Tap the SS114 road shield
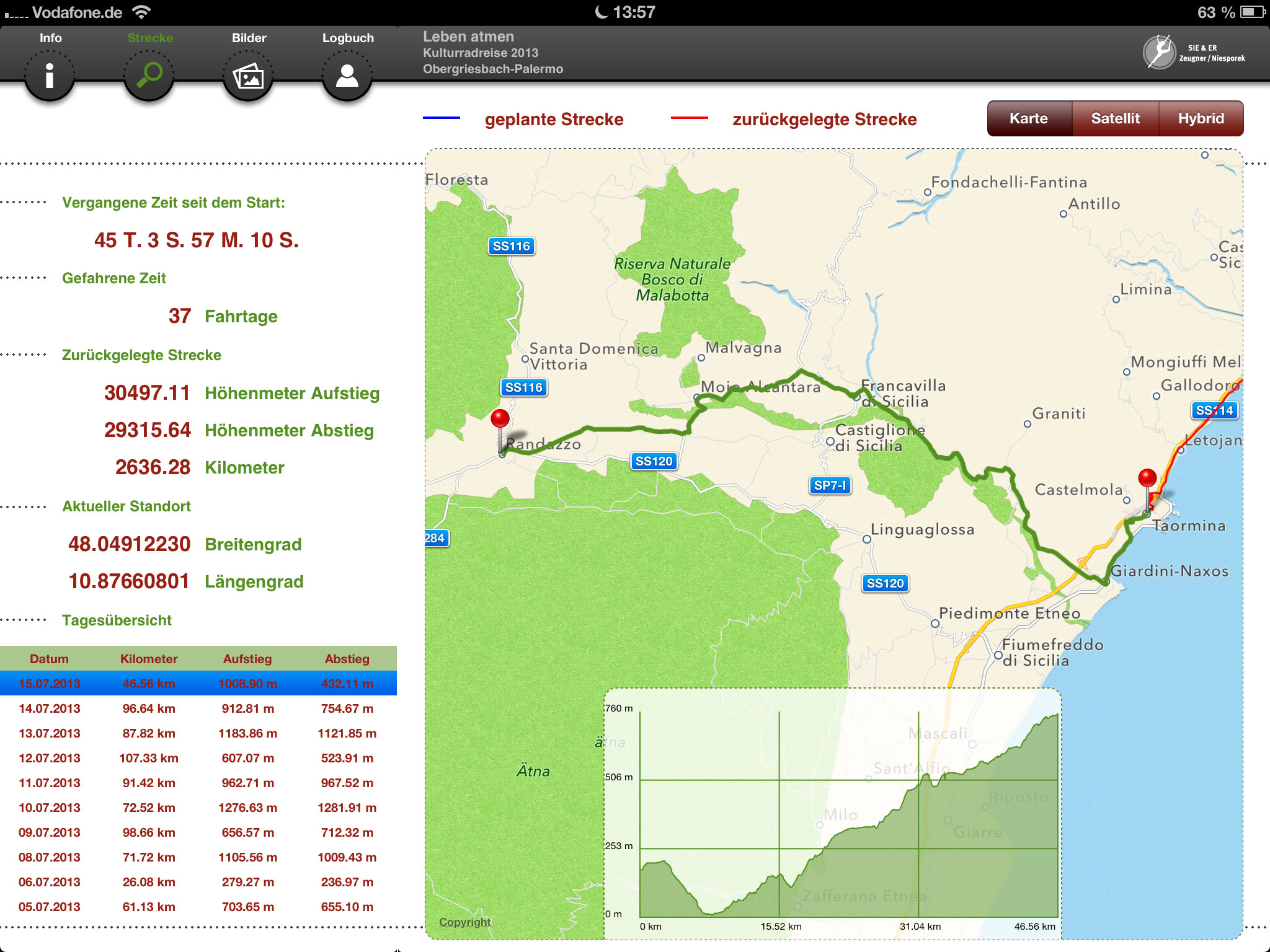 (x=1214, y=410)
